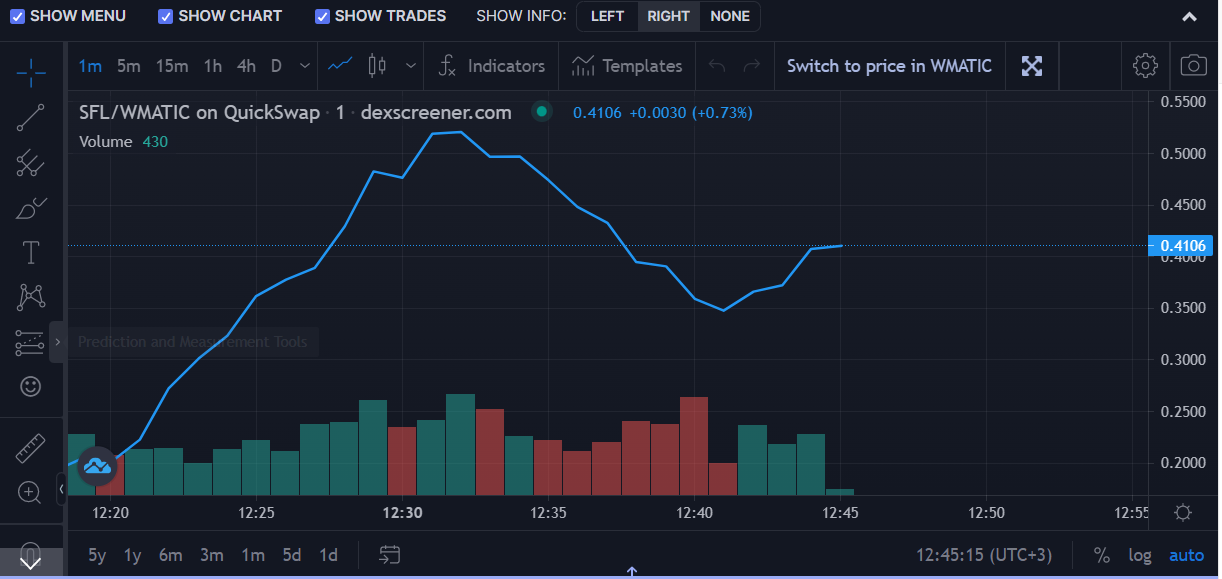Open price axis settings gear
Screen dimensions: 1222x579
(1183, 512)
